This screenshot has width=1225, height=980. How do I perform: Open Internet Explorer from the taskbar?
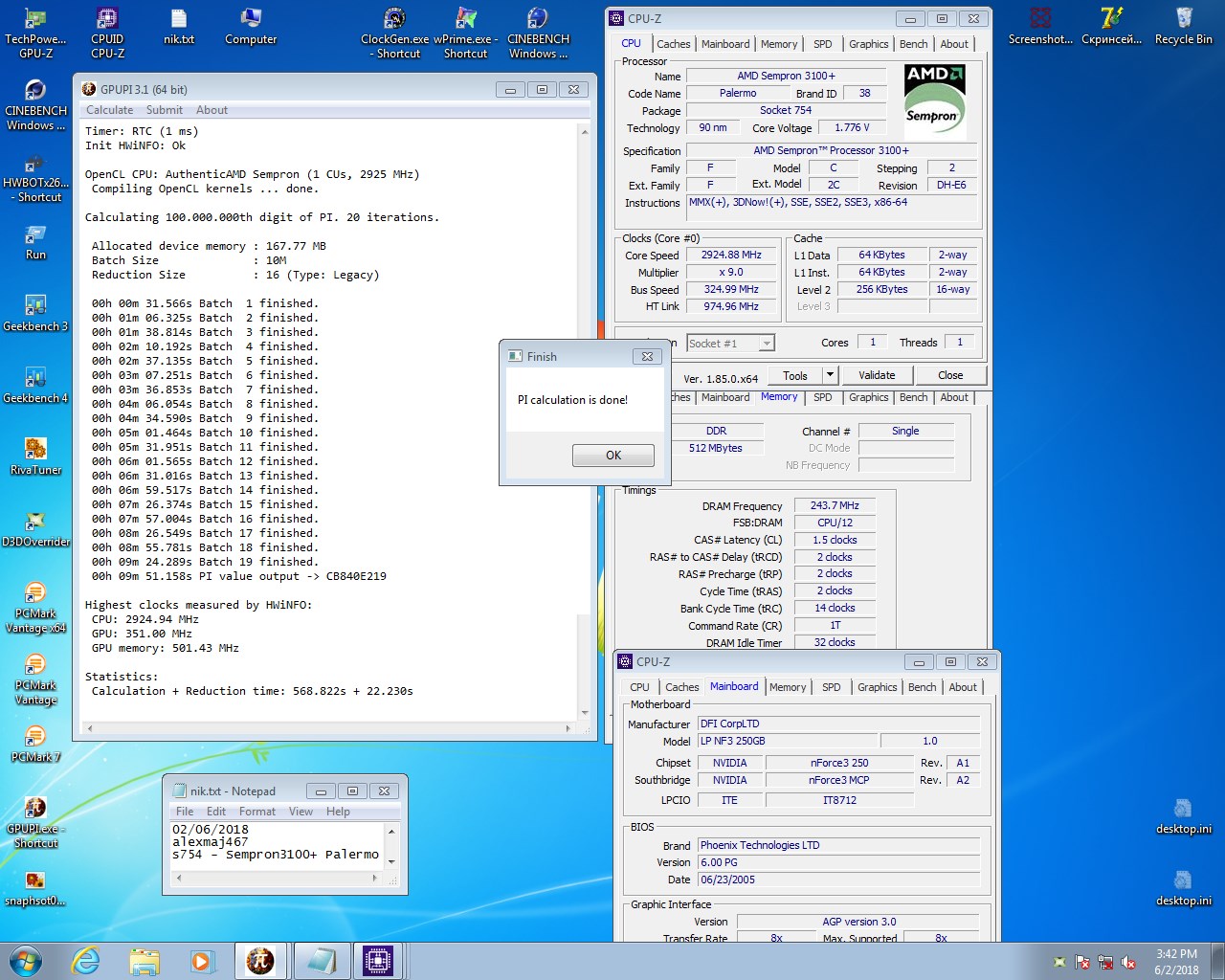click(x=86, y=961)
